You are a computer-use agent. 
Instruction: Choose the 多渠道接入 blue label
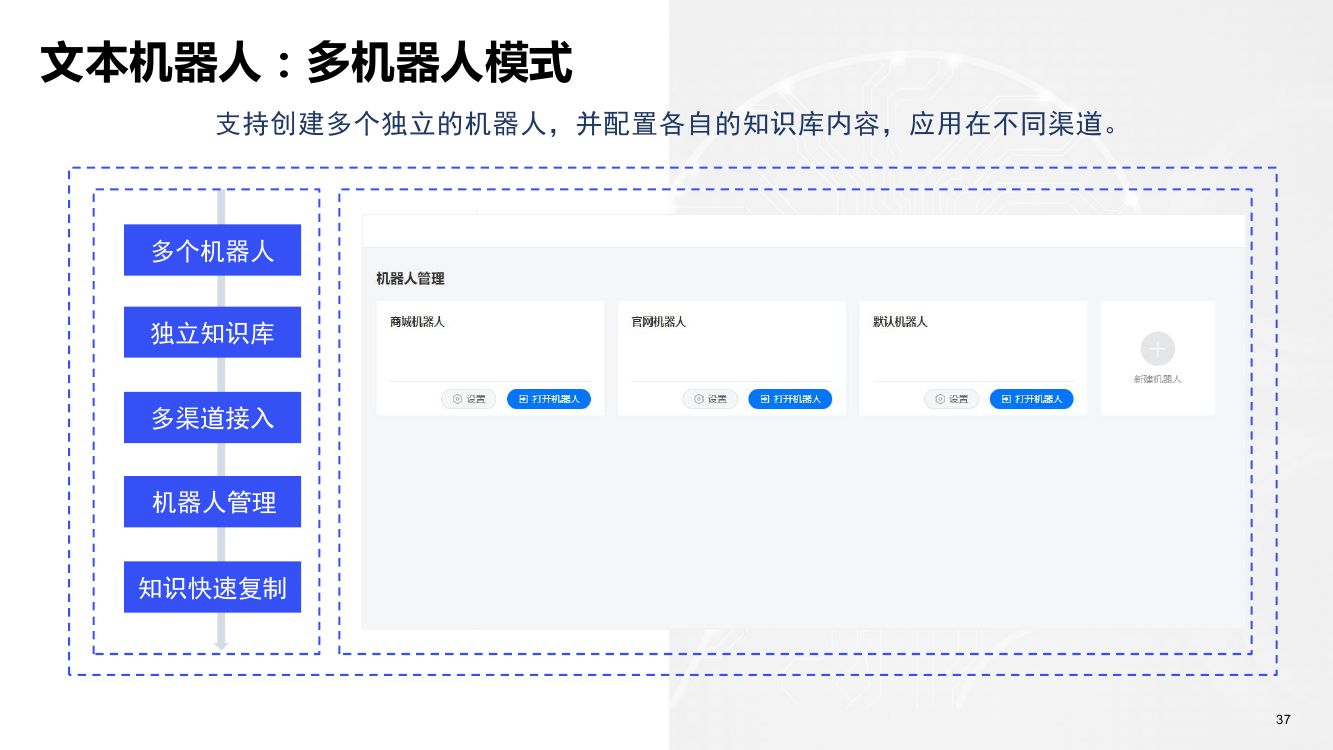[212, 417]
